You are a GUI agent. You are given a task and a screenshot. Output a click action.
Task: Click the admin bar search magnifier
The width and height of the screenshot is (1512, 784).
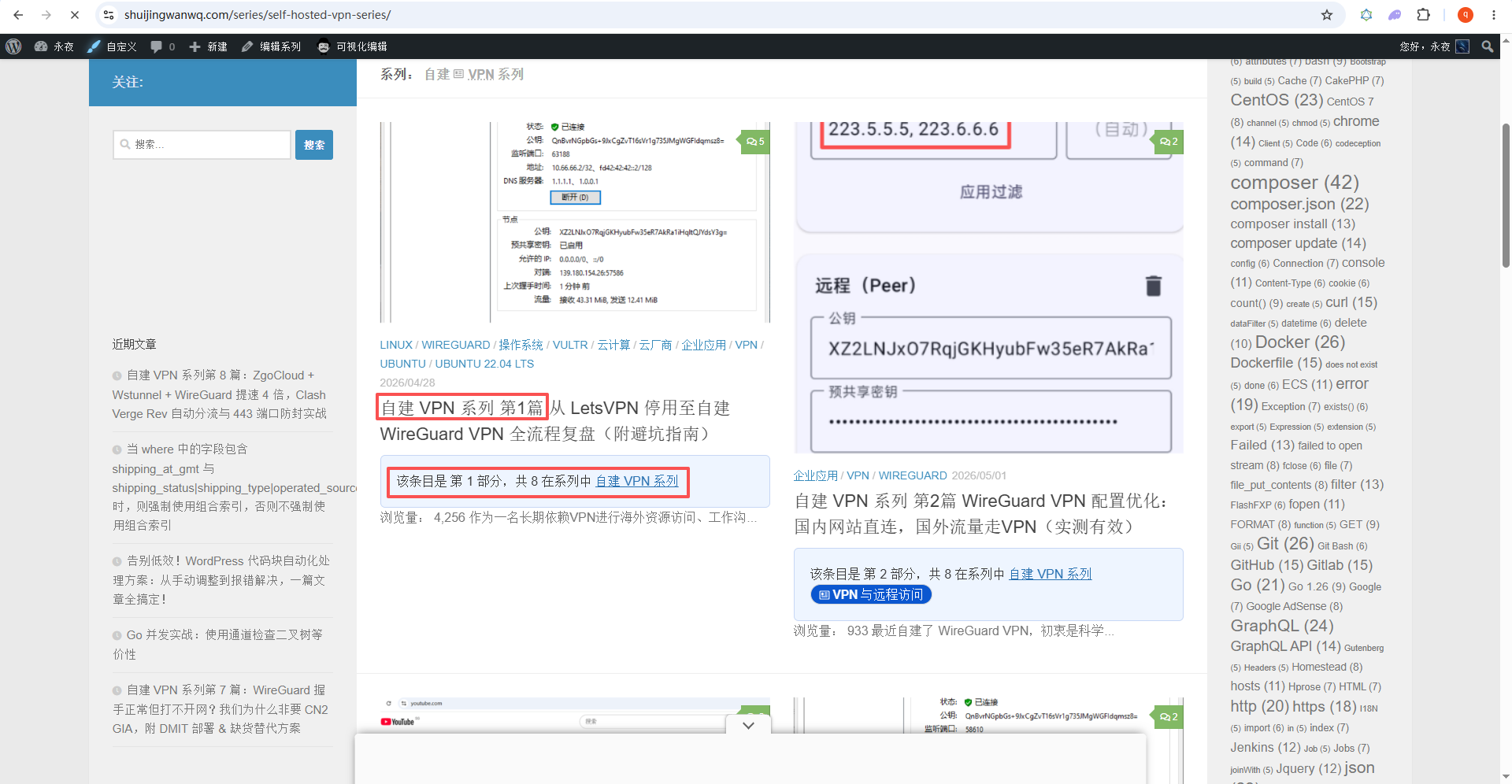1487,46
